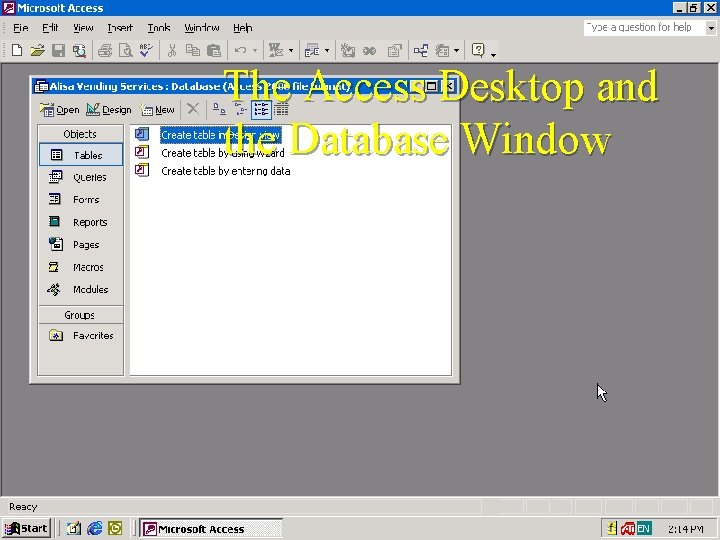Screen dimensions: 720x540
Task: Collapse the Groups bar header
Action: 80,315
